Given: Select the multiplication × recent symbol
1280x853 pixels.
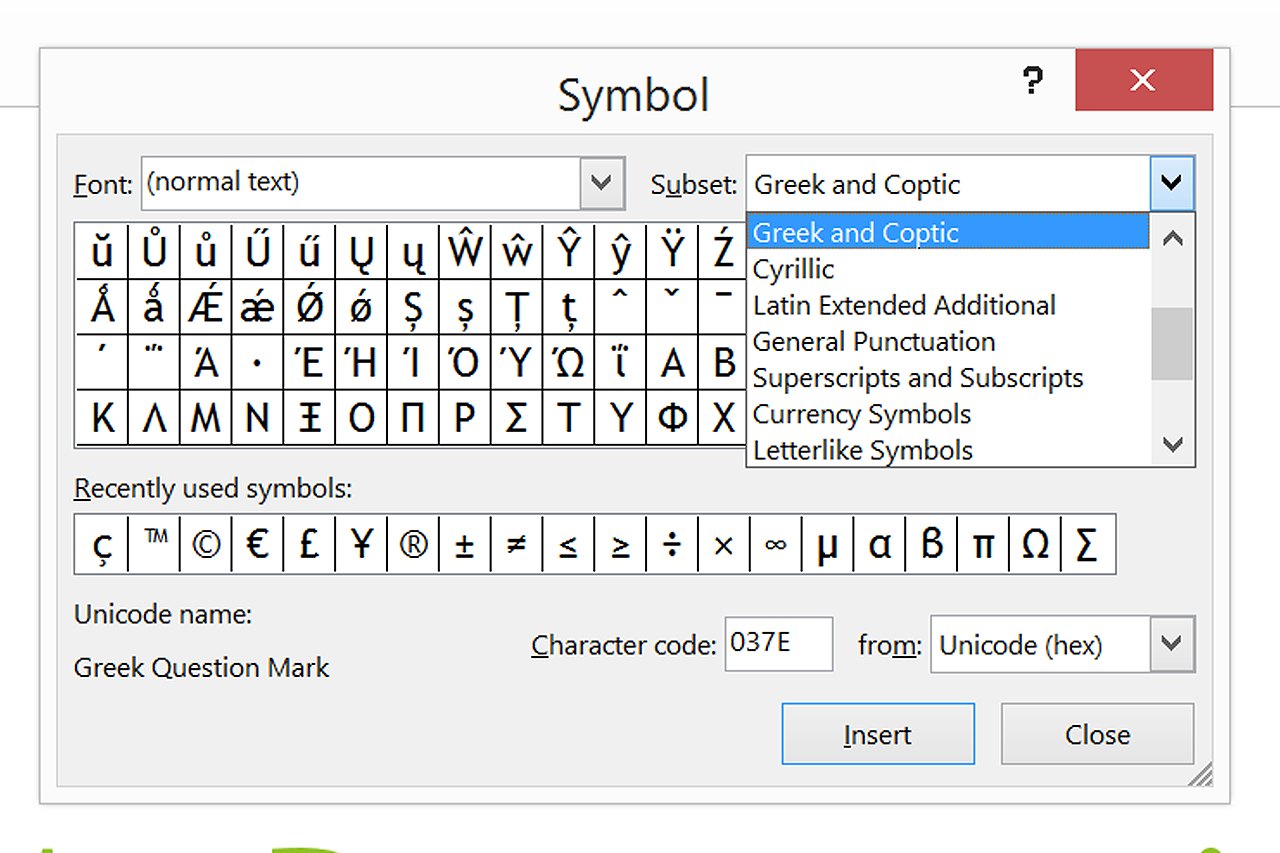Looking at the screenshot, I should (724, 544).
